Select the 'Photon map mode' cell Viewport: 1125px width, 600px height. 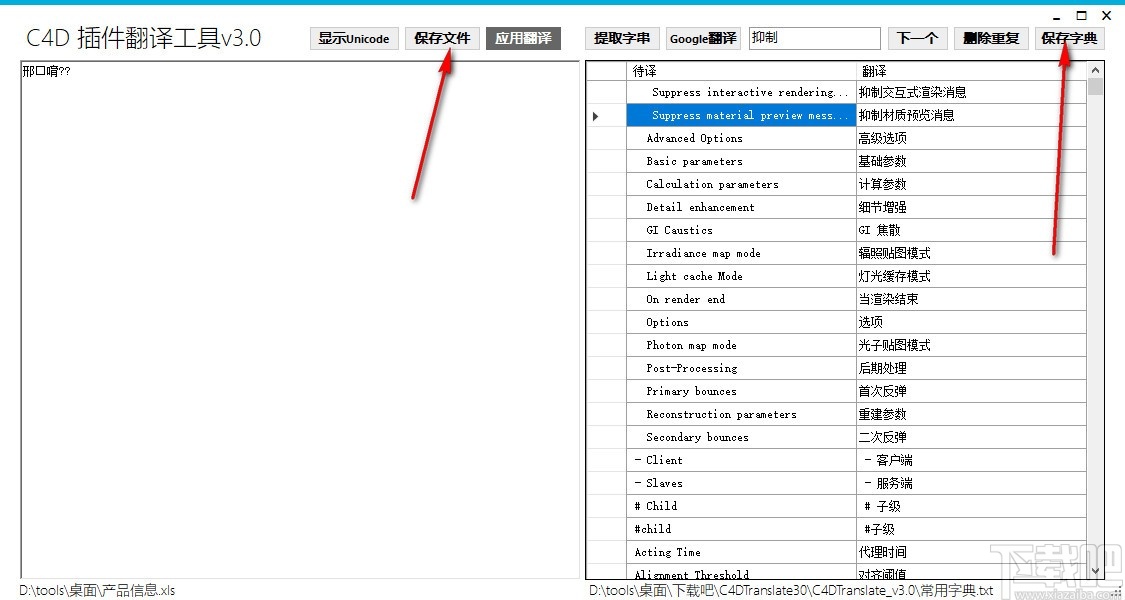click(741, 345)
